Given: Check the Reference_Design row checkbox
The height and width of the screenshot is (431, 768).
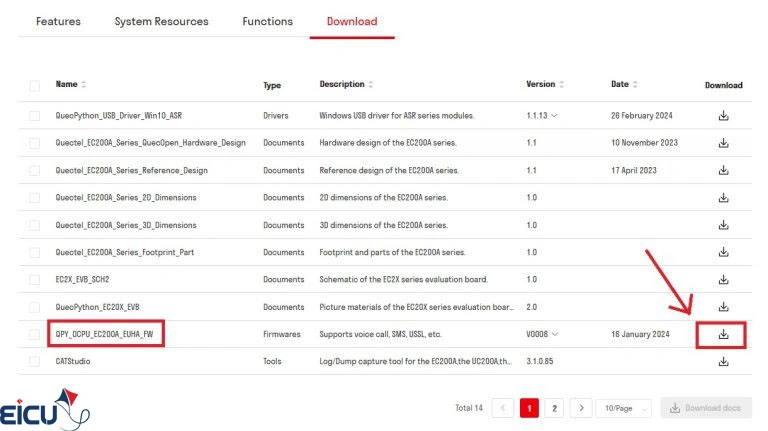Looking at the screenshot, I should point(34,170).
